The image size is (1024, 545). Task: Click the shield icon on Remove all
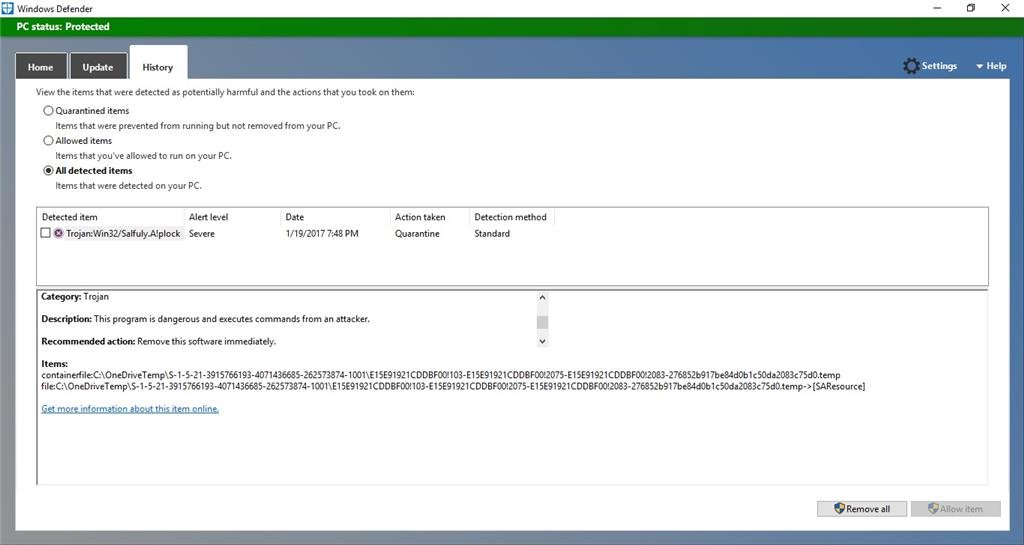[838, 509]
